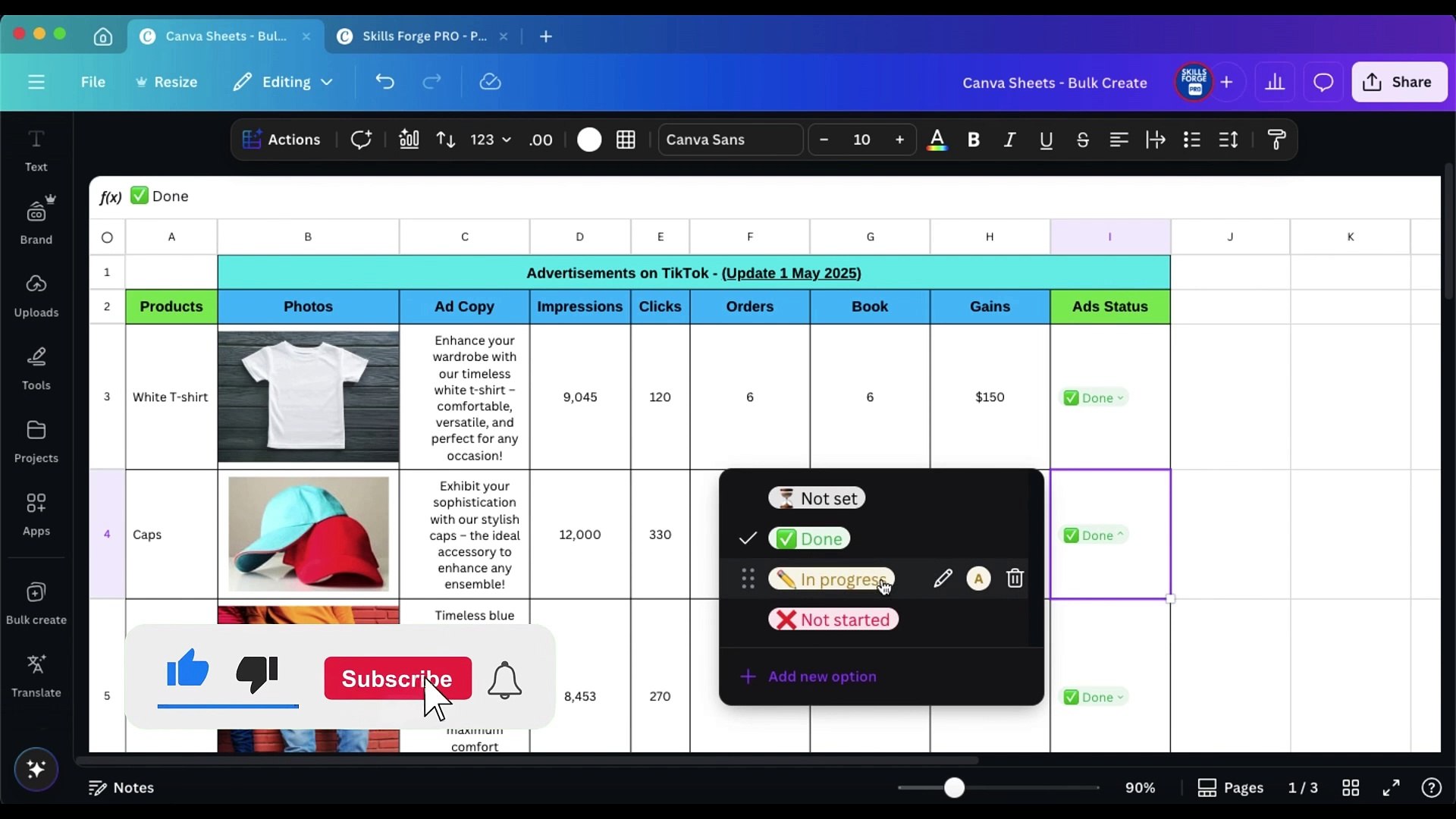The height and width of the screenshot is (819, 1456).
Task: Click the Share button
Action: (1398, 82)
